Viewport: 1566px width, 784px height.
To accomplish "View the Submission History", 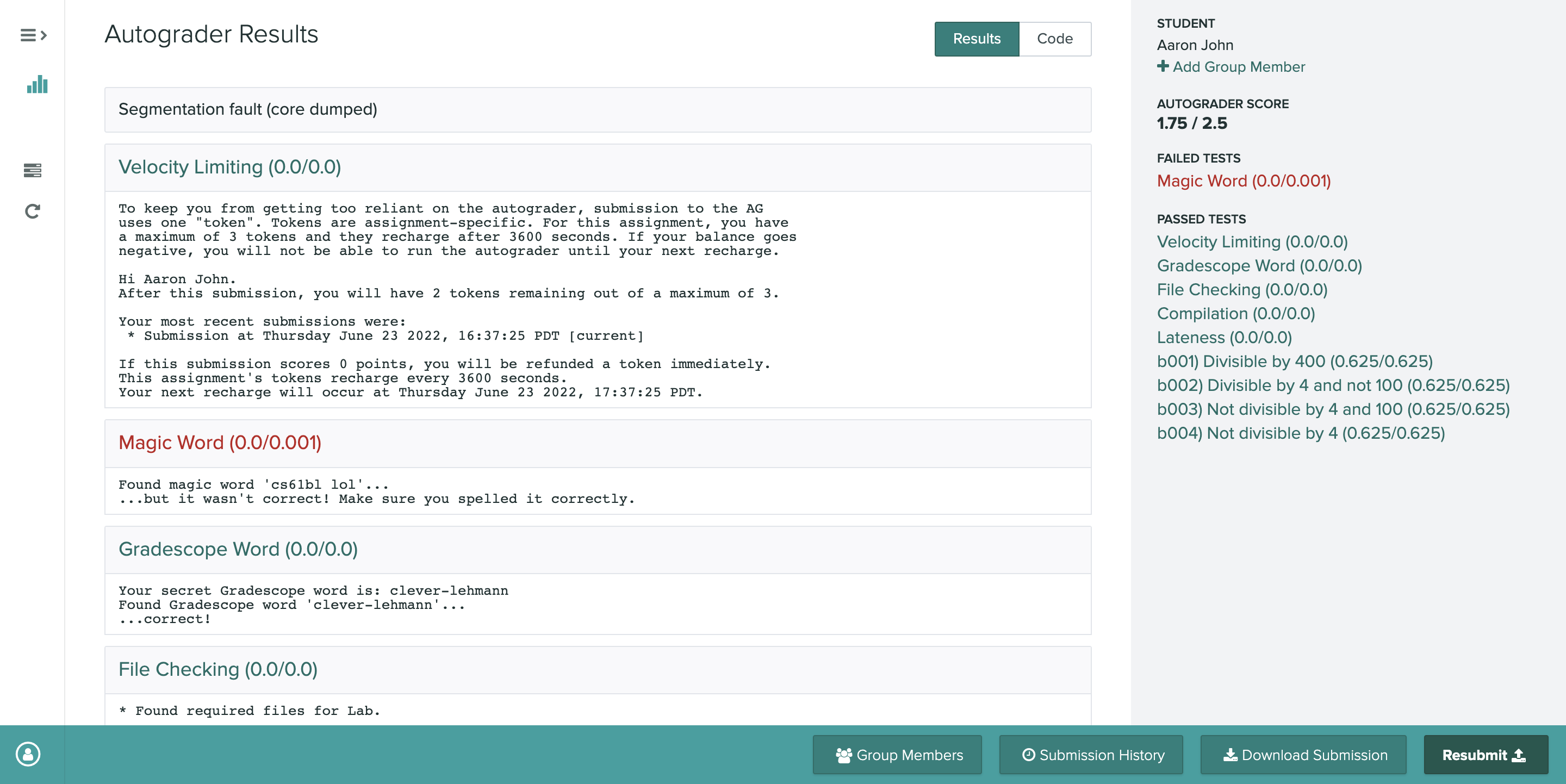I will pos(1091,755).
